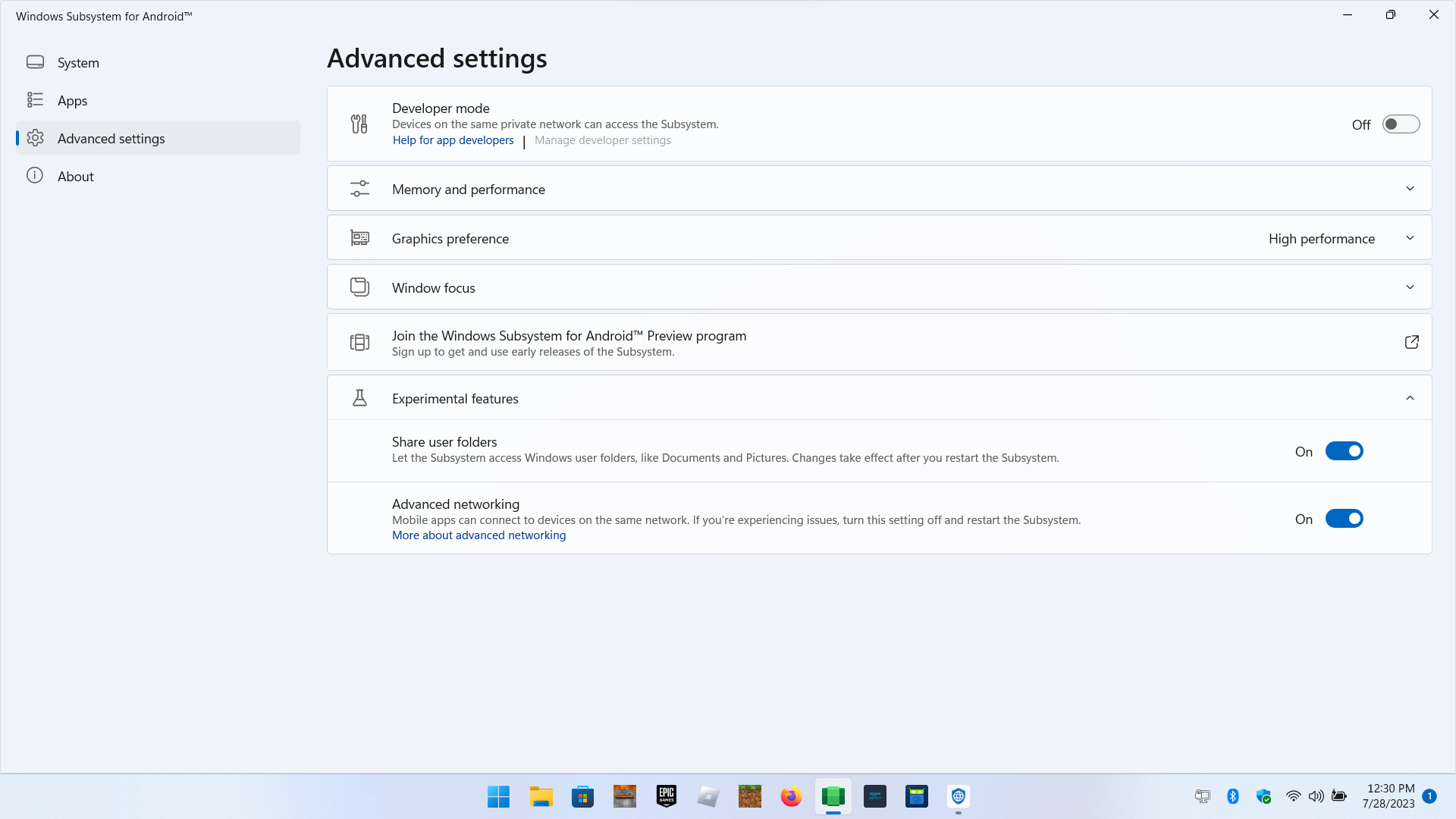This screenshot has height=819, width=1456.
Task: Click the Memory and performance sliders icon
Action: click(x=359, y=189)
